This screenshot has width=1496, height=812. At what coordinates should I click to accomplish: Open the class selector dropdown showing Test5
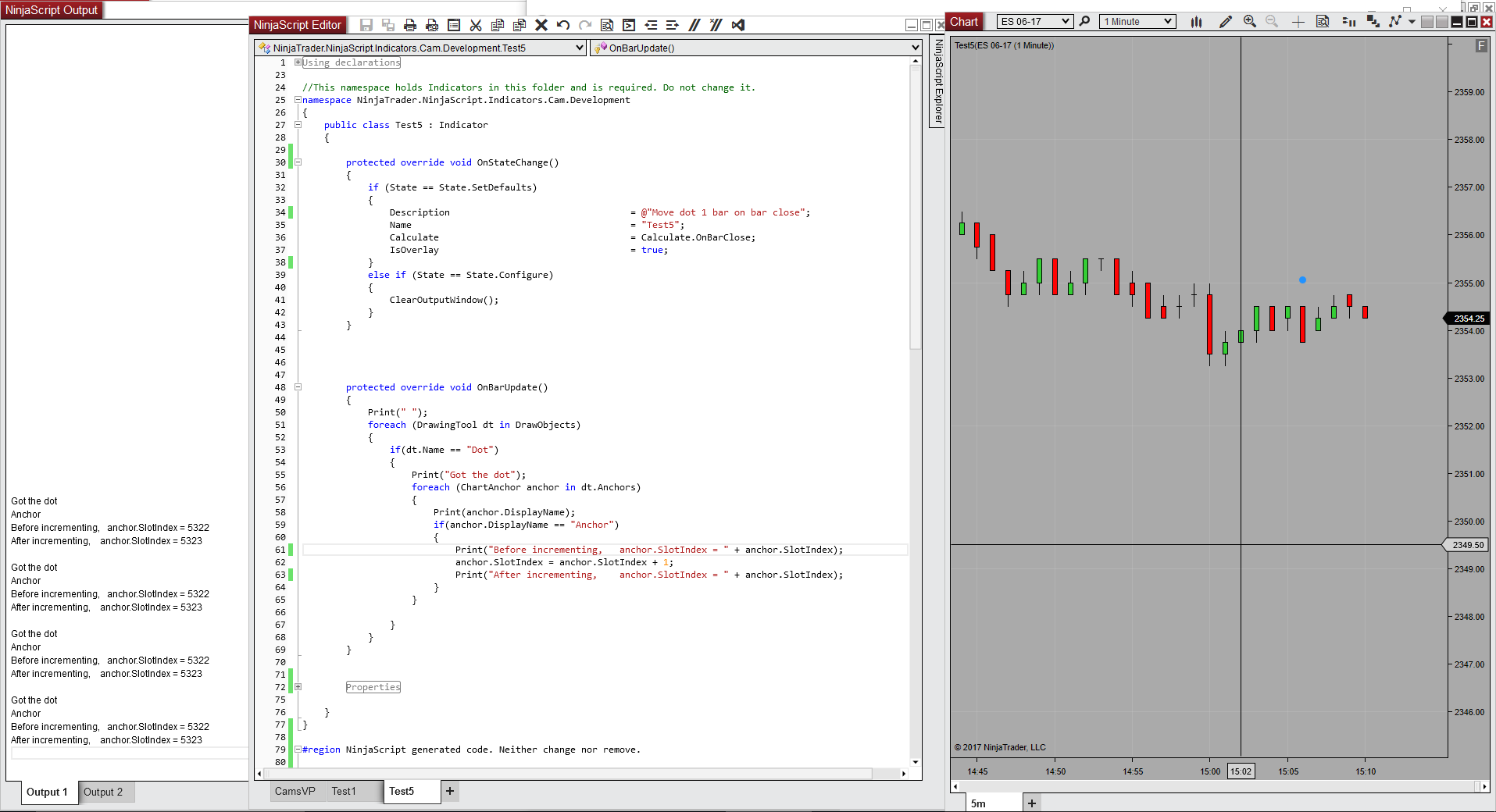(x=420, y=48)
